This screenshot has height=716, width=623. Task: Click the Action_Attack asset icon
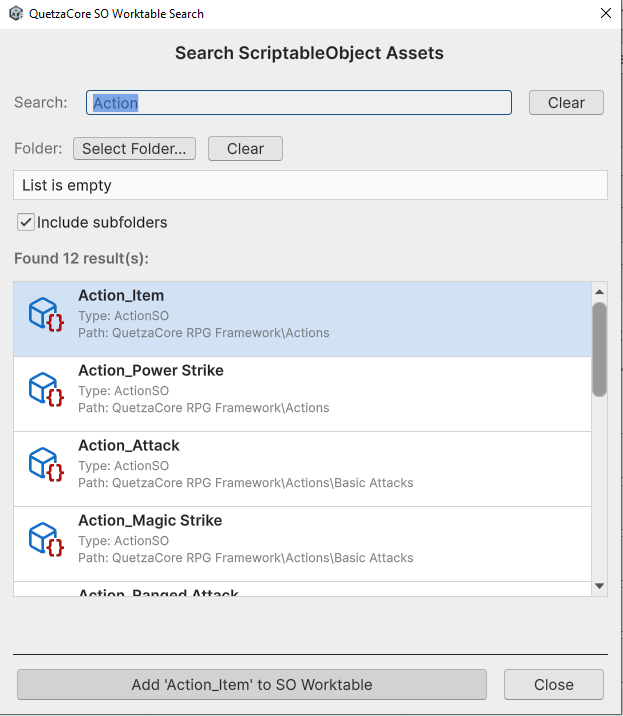click(x=46, y=465)
